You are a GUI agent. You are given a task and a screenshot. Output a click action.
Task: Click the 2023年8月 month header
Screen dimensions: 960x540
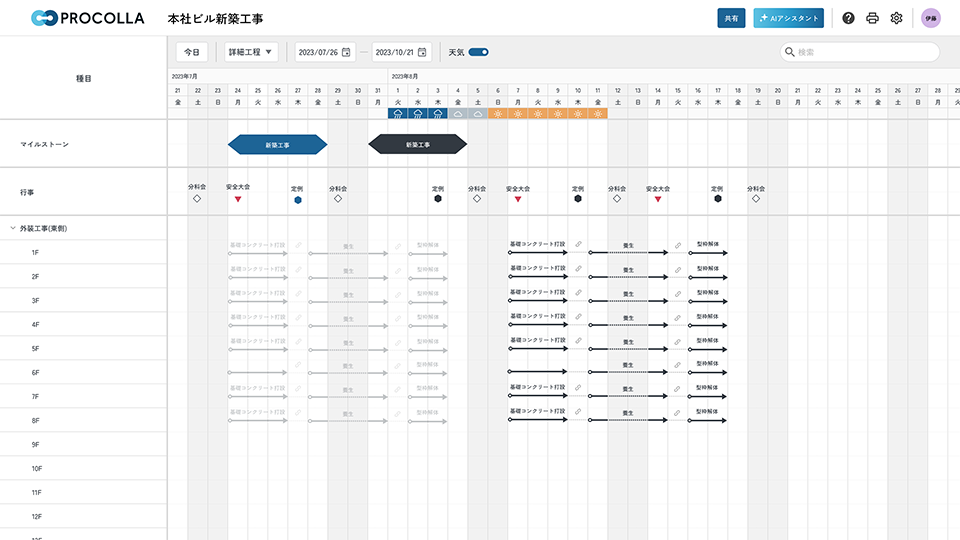(405, 77)
